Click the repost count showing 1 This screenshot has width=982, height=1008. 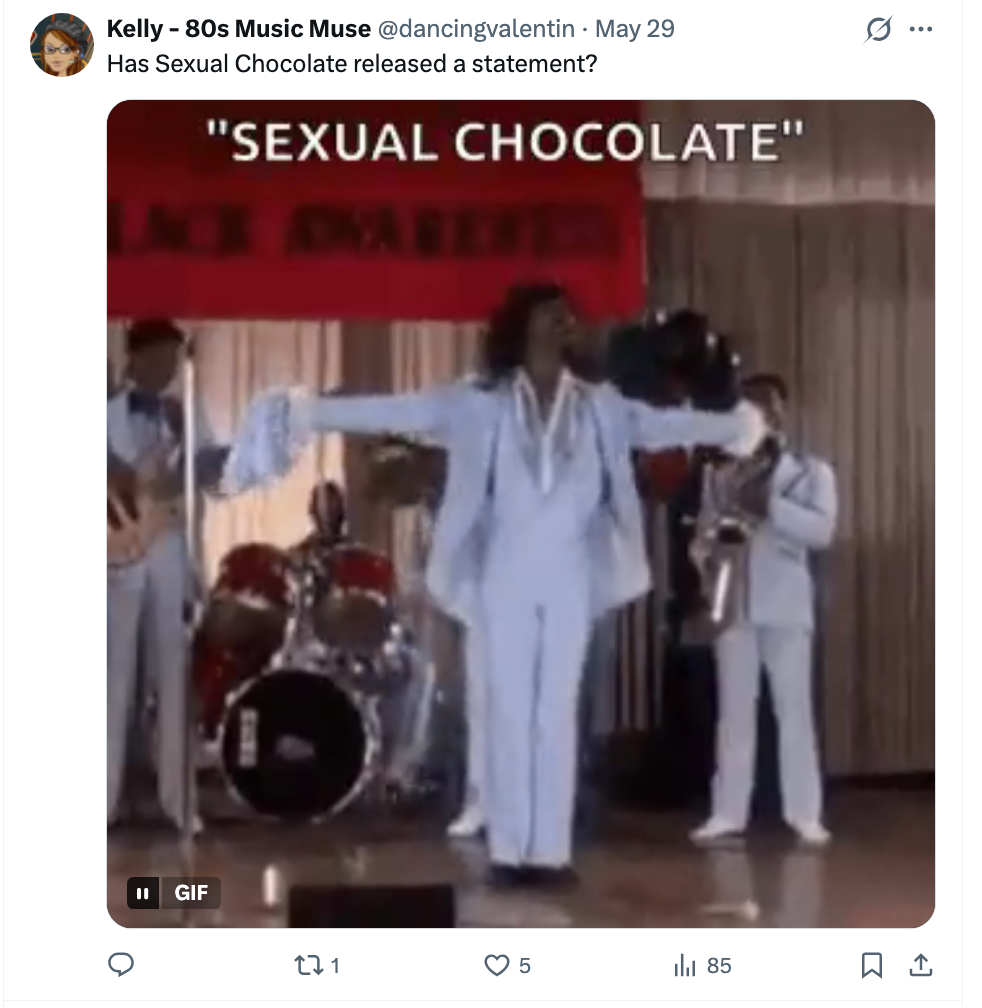(x=335, y=965)
